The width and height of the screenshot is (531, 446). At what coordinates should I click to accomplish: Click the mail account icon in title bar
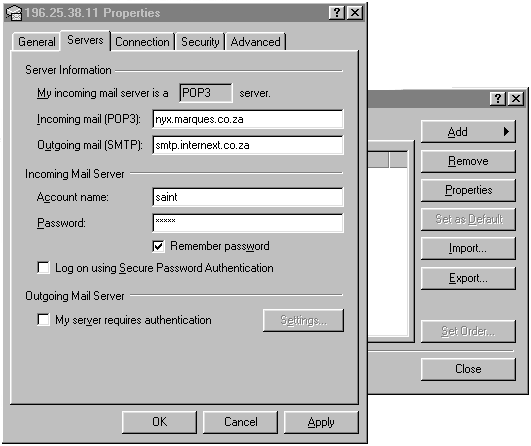[x=14, y=13]
